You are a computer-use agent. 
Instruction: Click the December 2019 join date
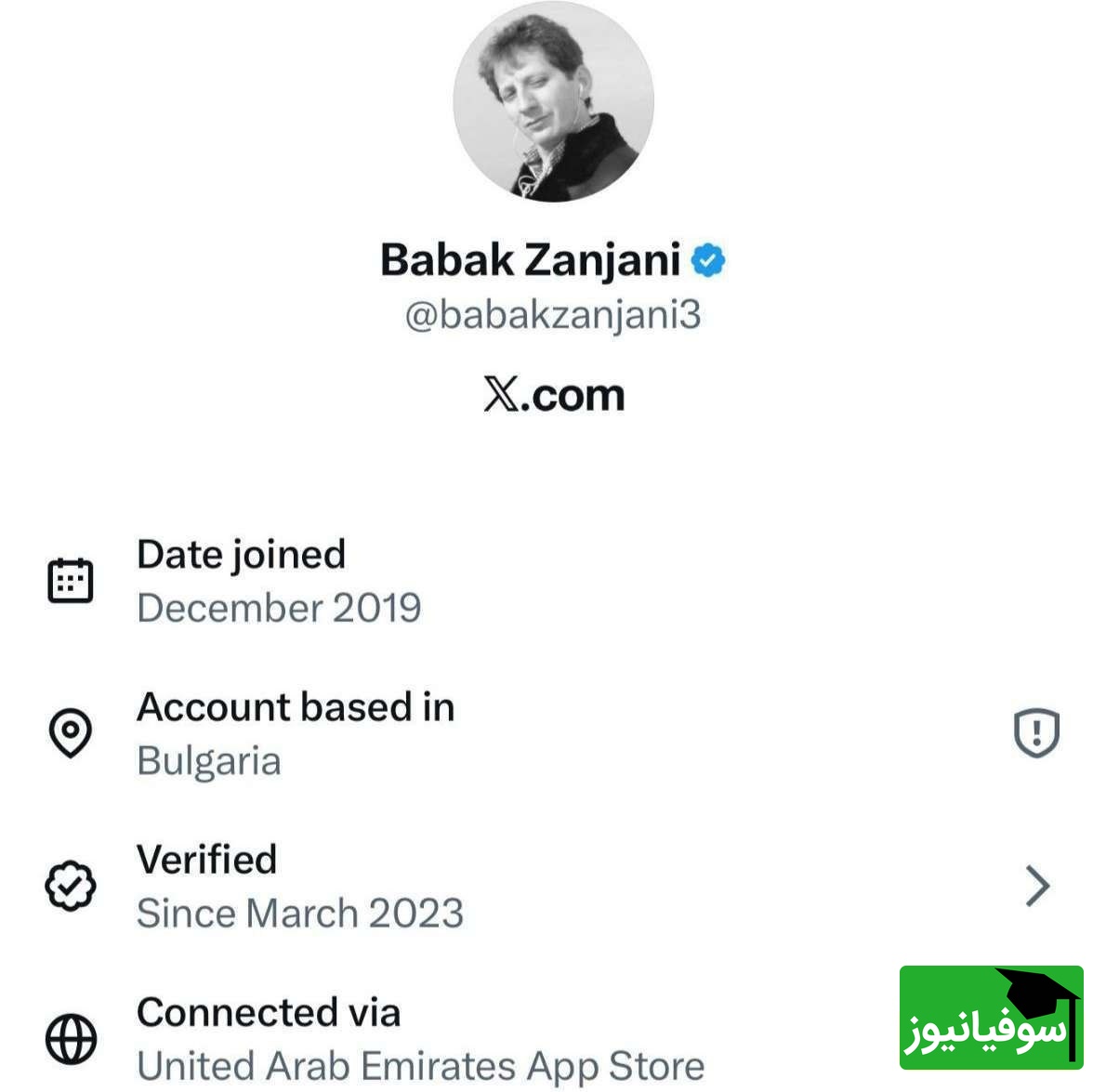tap(279, 608)
